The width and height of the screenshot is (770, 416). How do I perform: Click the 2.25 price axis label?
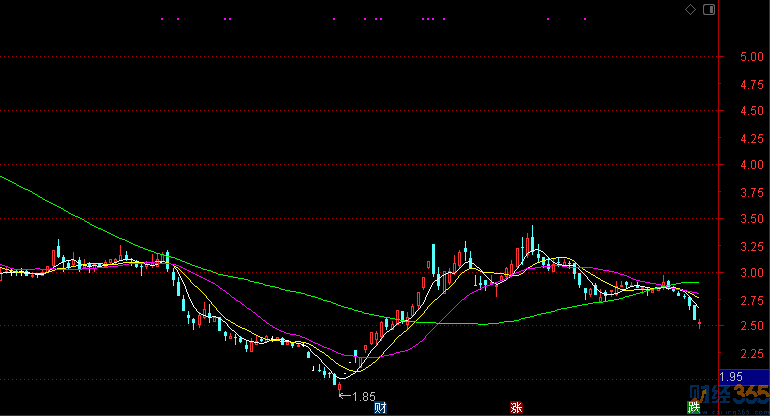coord(752,354)
